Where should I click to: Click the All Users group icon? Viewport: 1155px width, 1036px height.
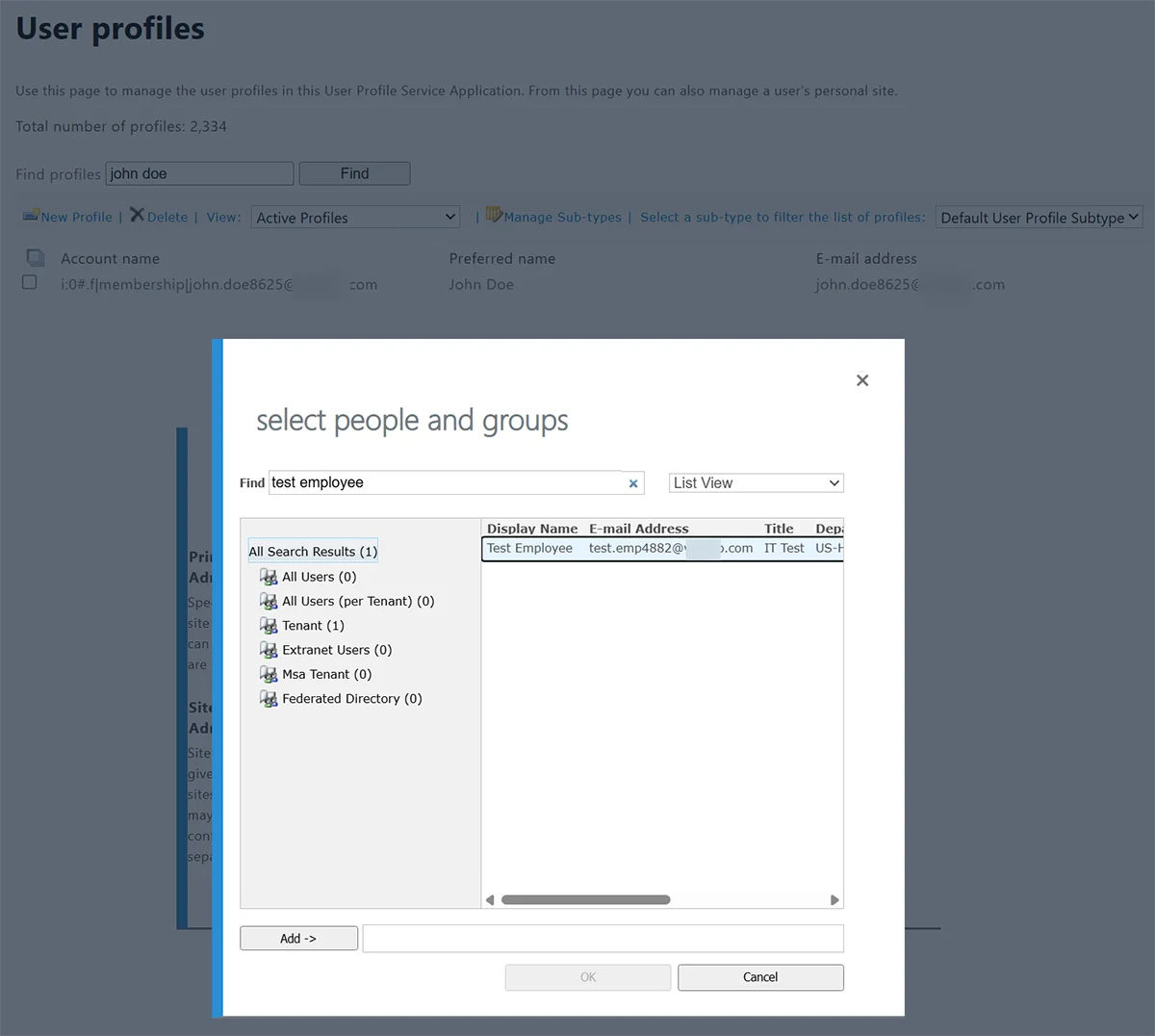click(269, 577)
